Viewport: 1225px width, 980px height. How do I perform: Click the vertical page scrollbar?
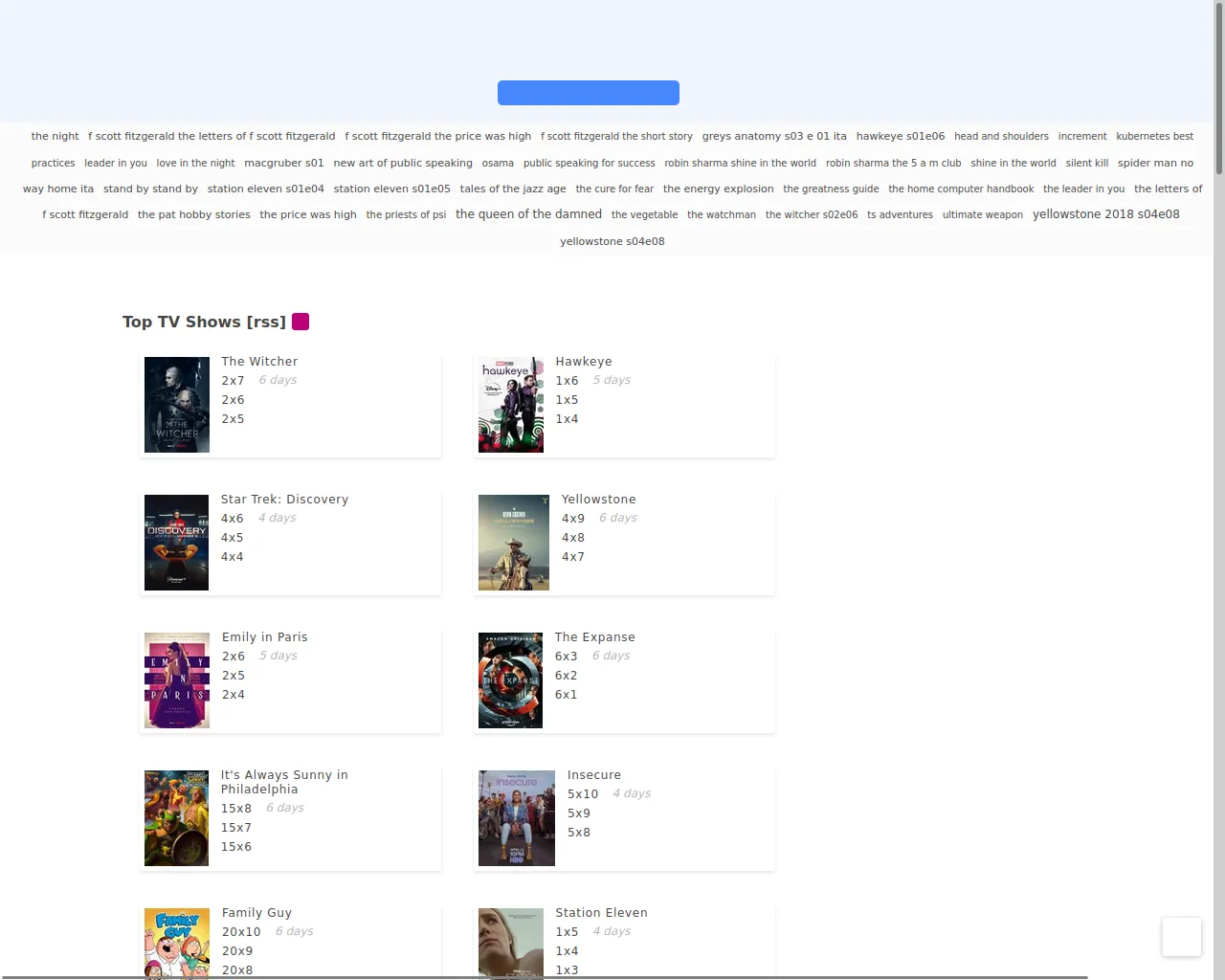click(x=1218, y=88)
